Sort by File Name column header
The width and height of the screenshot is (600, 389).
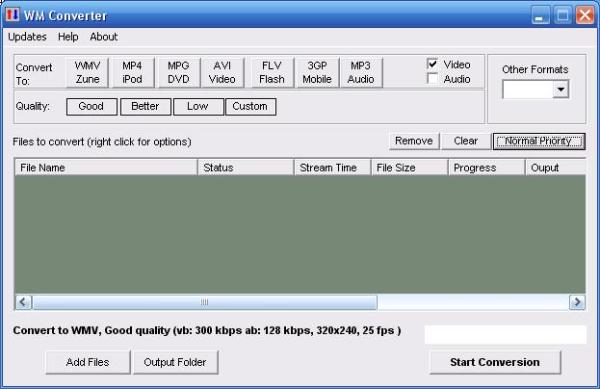point(106,168)
